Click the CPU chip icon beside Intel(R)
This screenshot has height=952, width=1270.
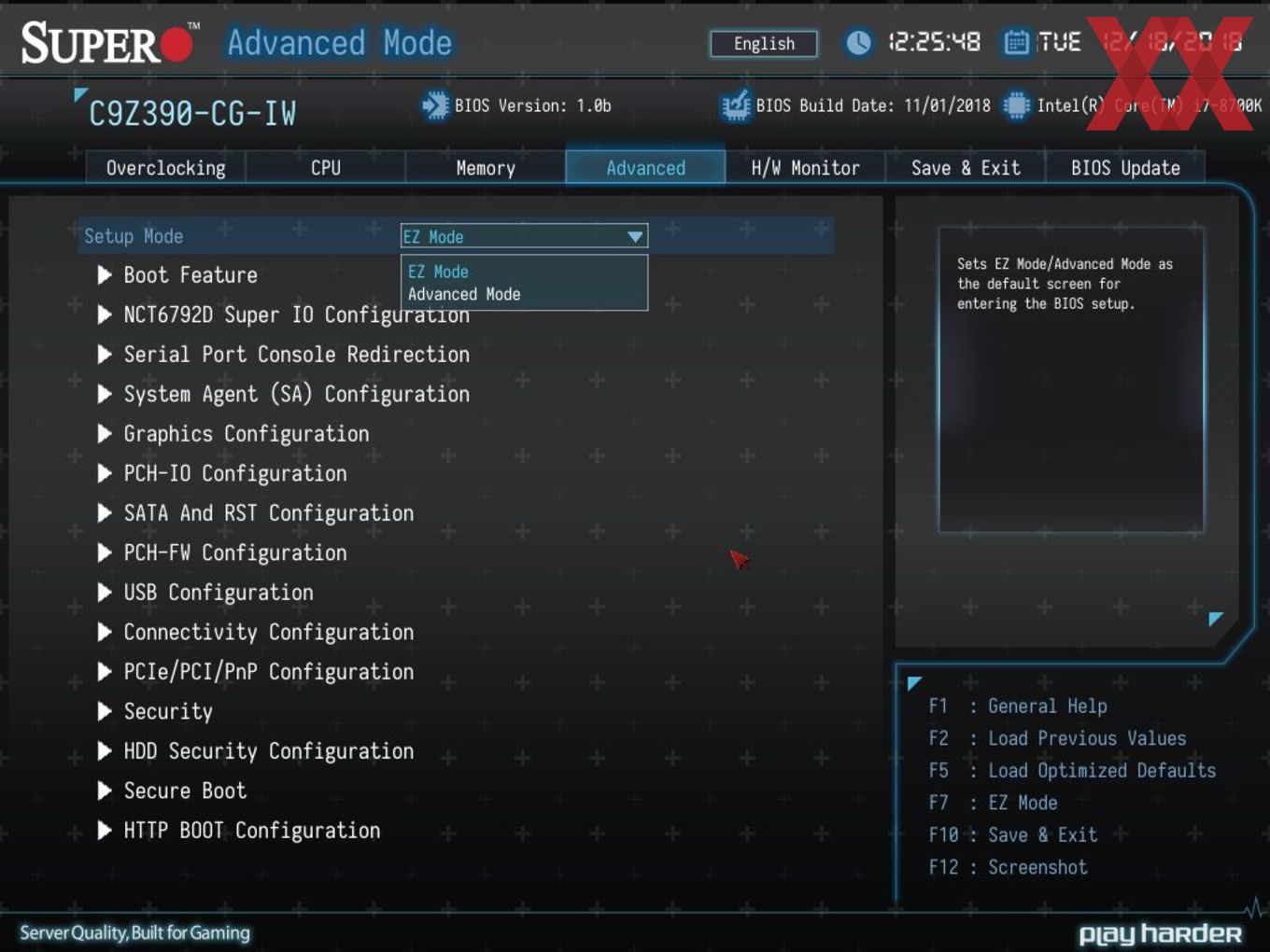click(x=1016, y=105)
